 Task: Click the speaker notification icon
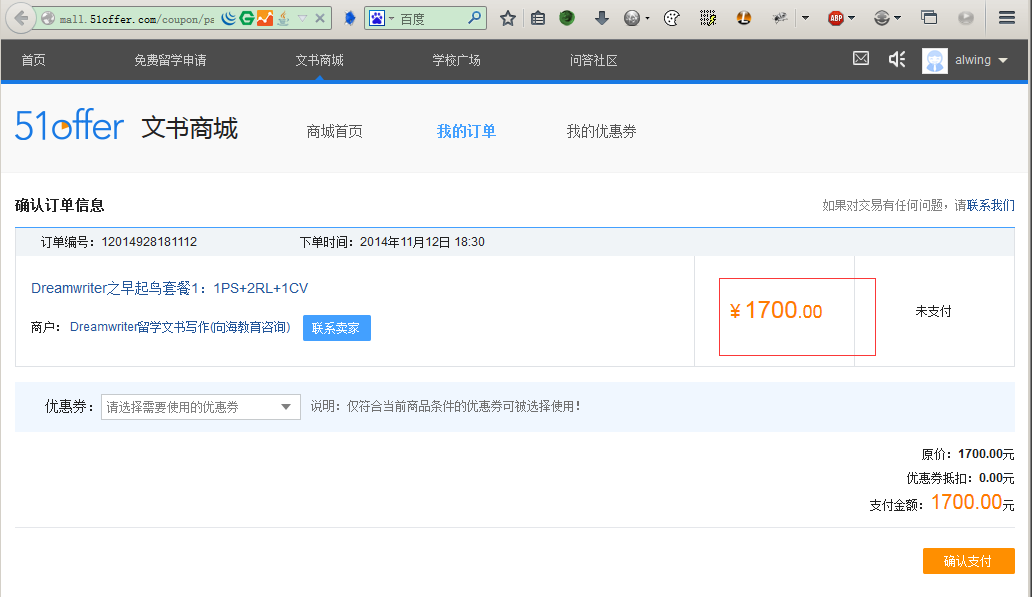pyautogui.click(x=897, y=59)
